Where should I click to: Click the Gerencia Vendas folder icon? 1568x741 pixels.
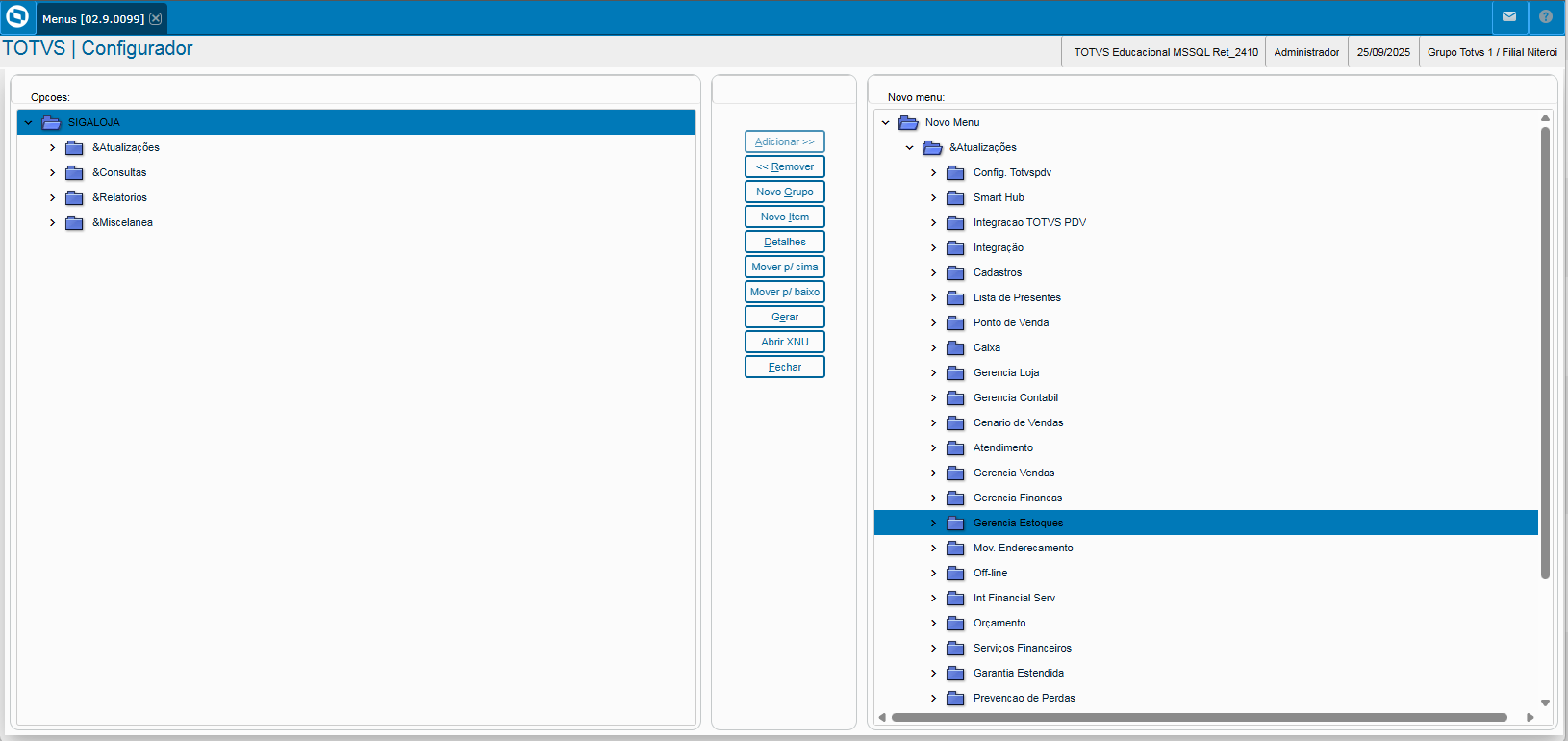955,473
